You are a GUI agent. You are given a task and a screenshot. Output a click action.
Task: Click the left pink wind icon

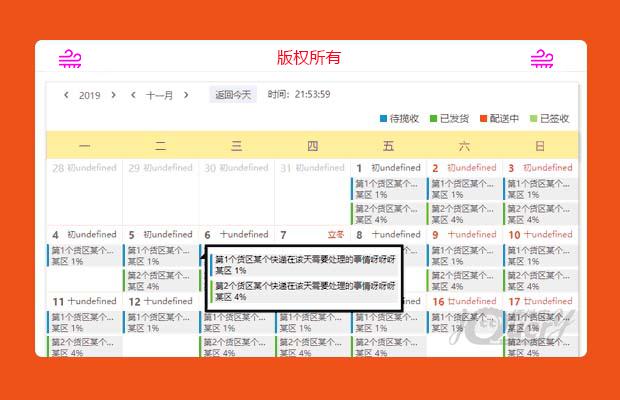70,59
